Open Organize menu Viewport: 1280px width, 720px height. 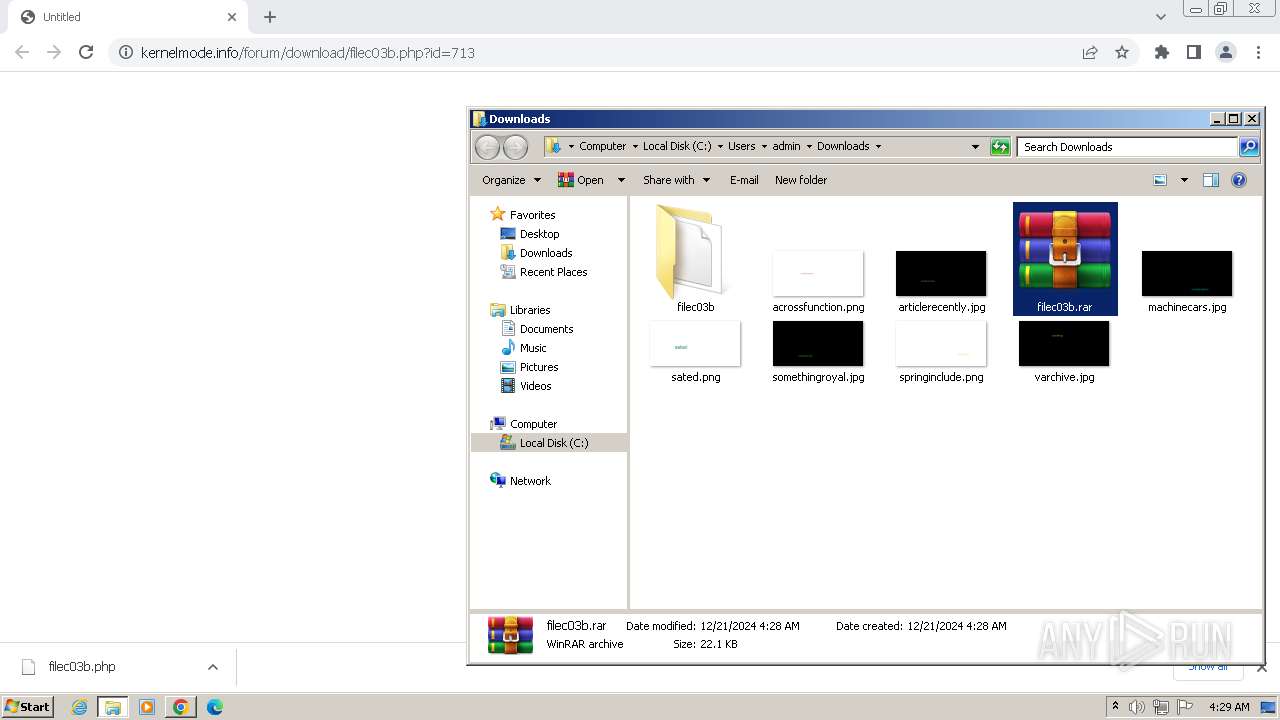pyautogui.click(x=511, y=180)
